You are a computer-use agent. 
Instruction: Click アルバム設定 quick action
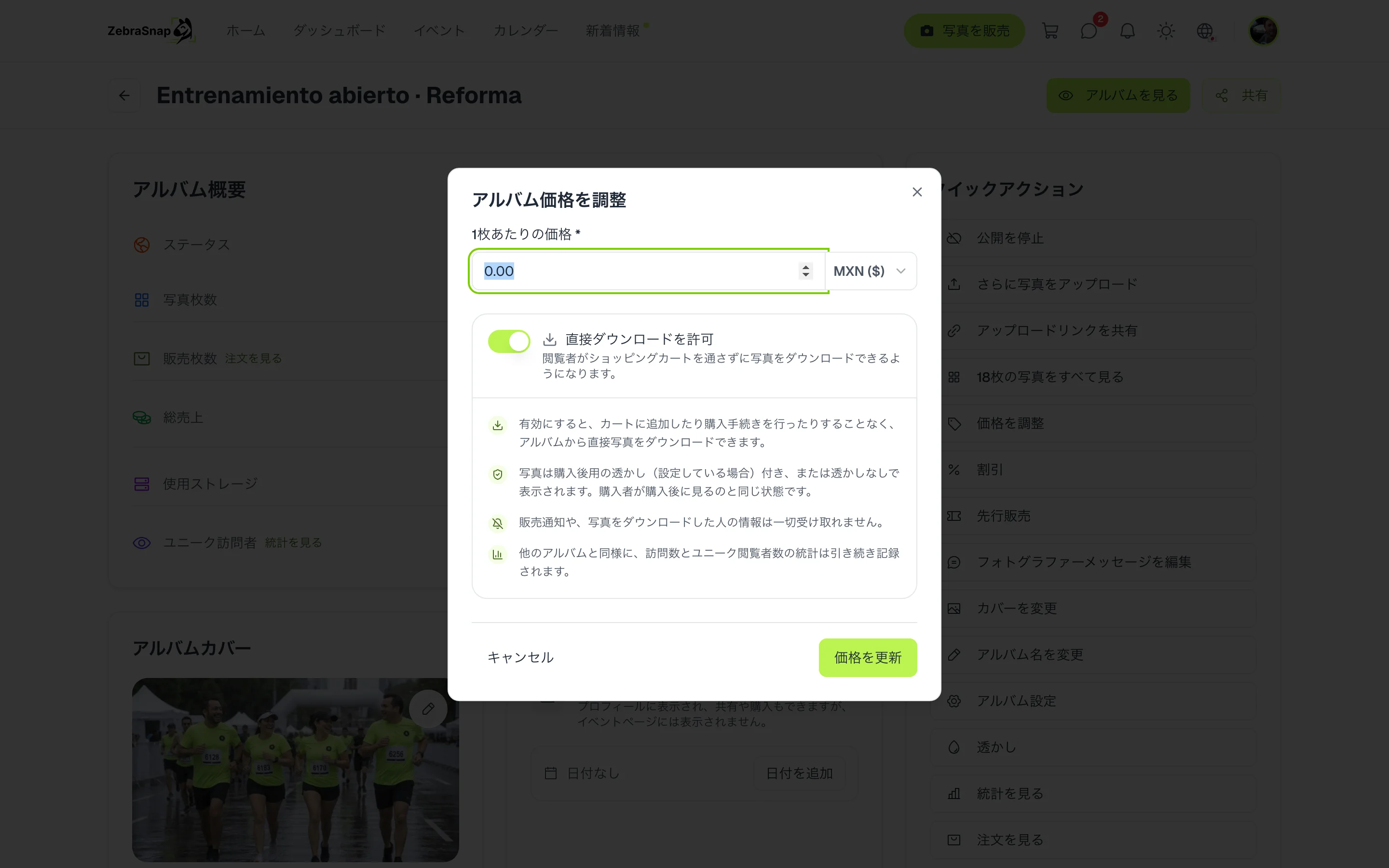(1093, 701)
